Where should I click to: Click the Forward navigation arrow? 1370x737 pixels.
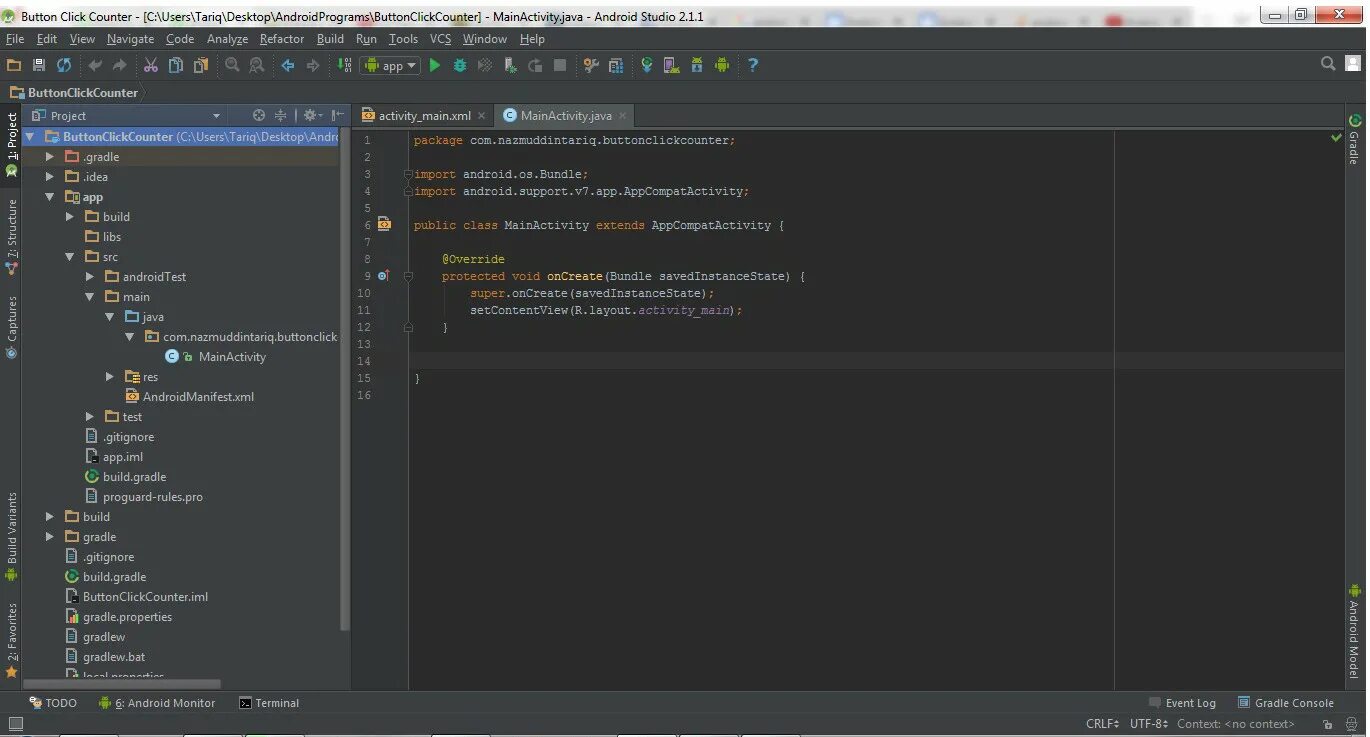(x=313, y=65)
